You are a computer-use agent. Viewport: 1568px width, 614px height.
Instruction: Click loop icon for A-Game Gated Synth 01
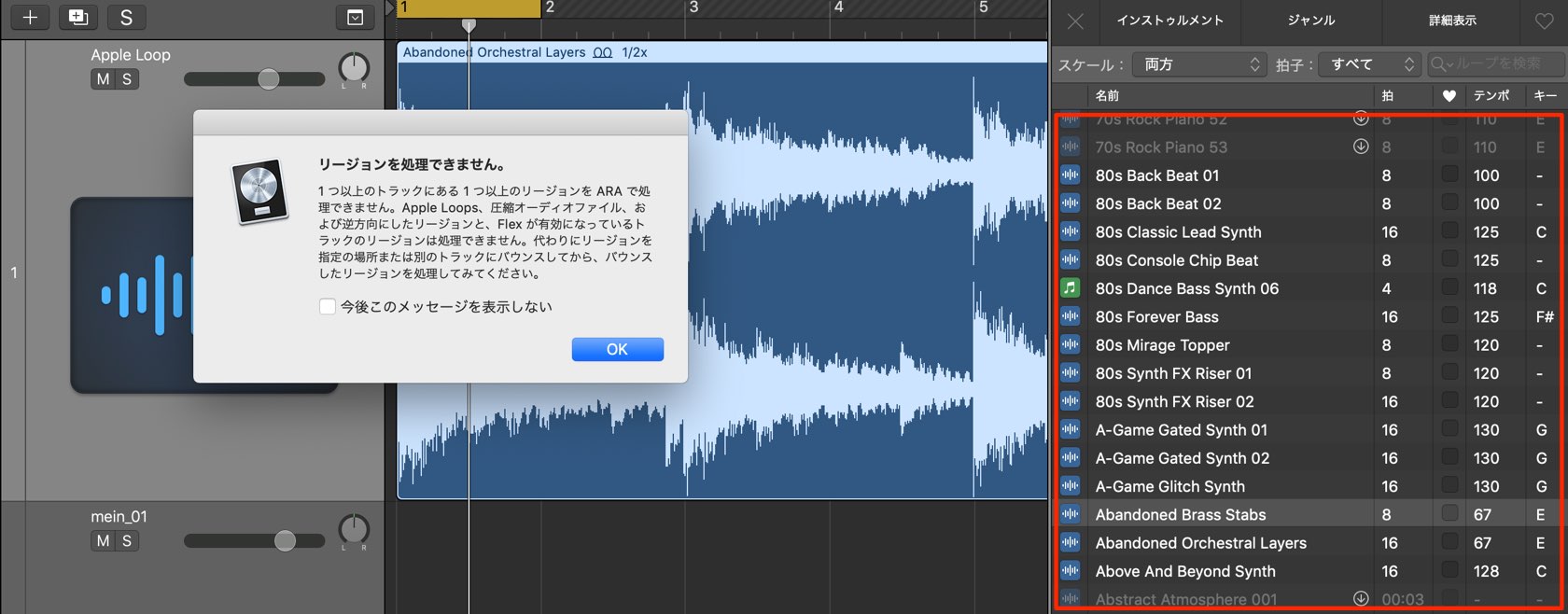pyautogui.click(x=1070, y=429)
